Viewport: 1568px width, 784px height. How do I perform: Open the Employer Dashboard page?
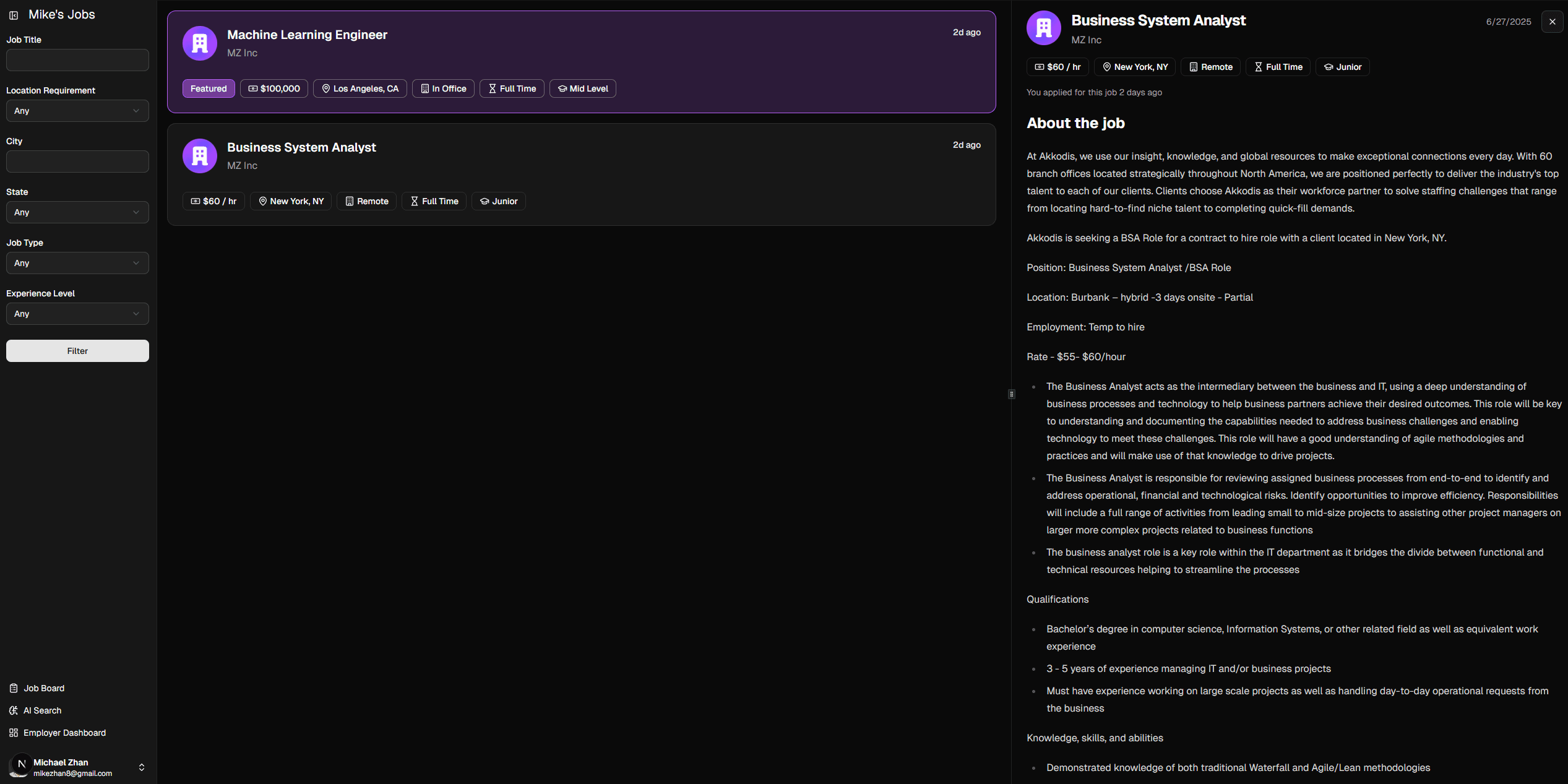click(x=64, y=733)
